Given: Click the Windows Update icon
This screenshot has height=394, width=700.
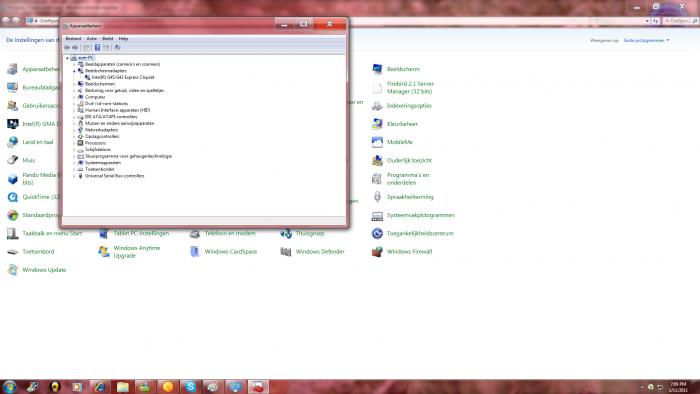Looking at the screenshot, I should tap(12, 270).
